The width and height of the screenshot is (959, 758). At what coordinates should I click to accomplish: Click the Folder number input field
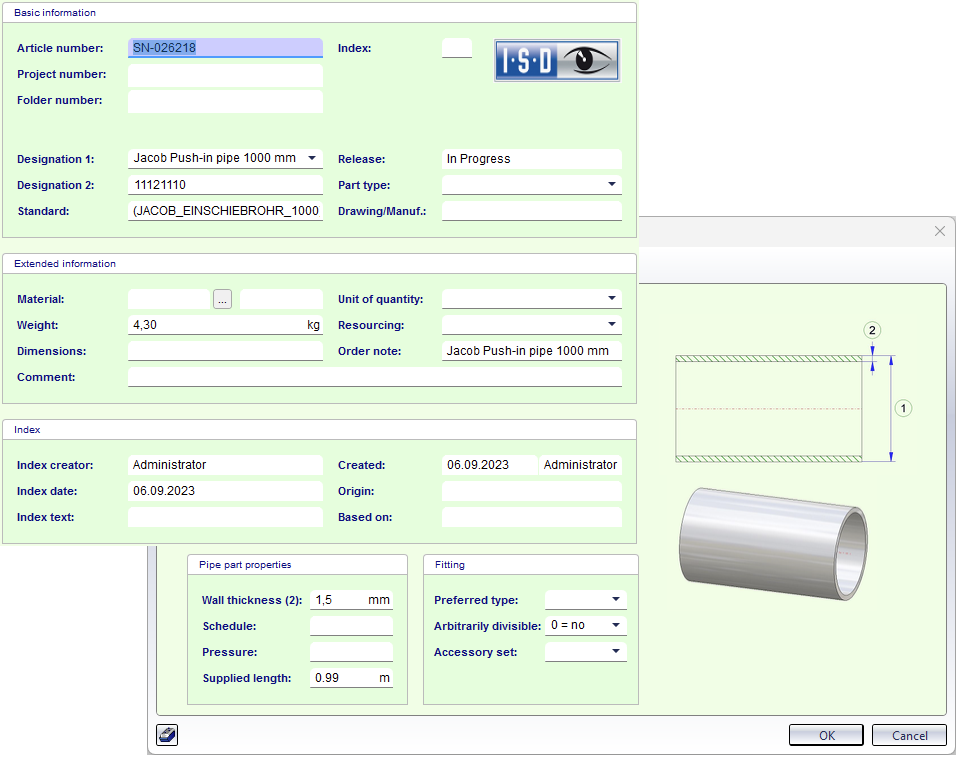click(225, 102)
